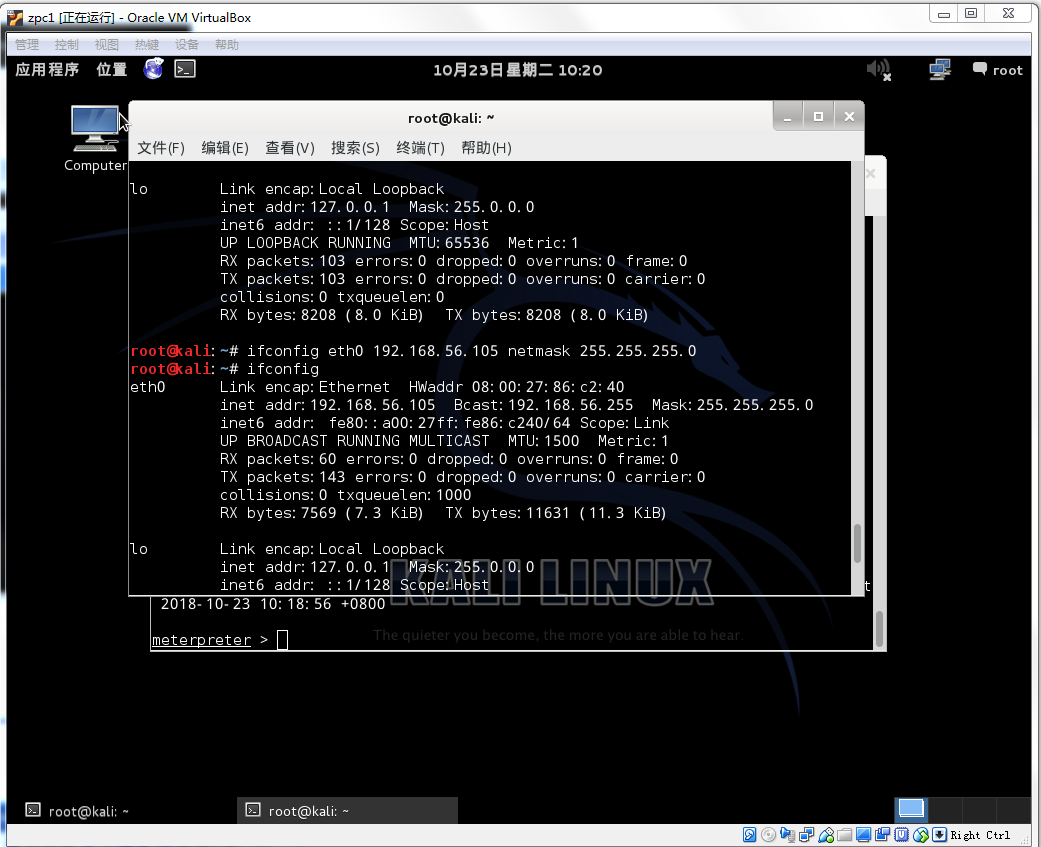
Task: Click the VirtualBox window title bar icon
Action: pyautogui.click(x=15, y=18)
